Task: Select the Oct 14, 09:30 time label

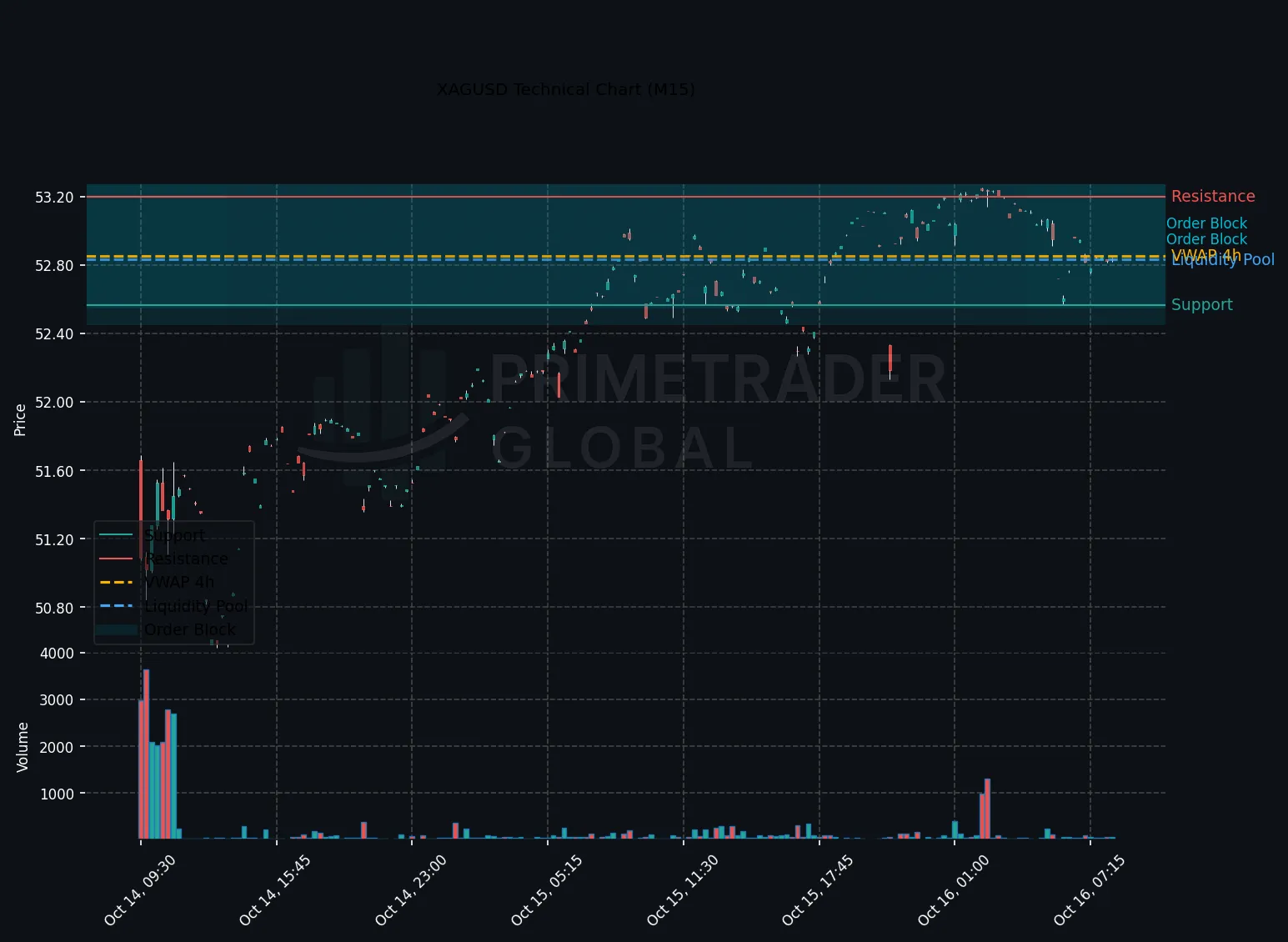Action: [x=140, y=890]
